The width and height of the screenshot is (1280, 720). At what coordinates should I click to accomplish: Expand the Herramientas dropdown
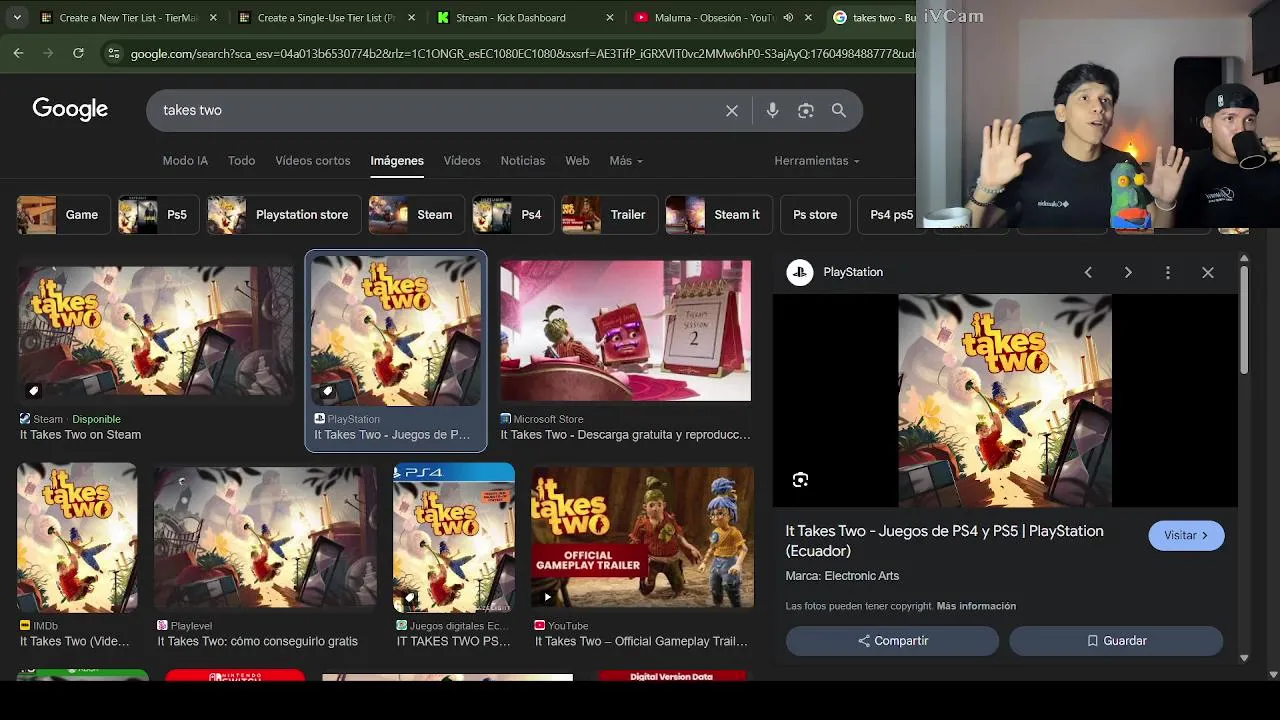(x=816, y=160)
